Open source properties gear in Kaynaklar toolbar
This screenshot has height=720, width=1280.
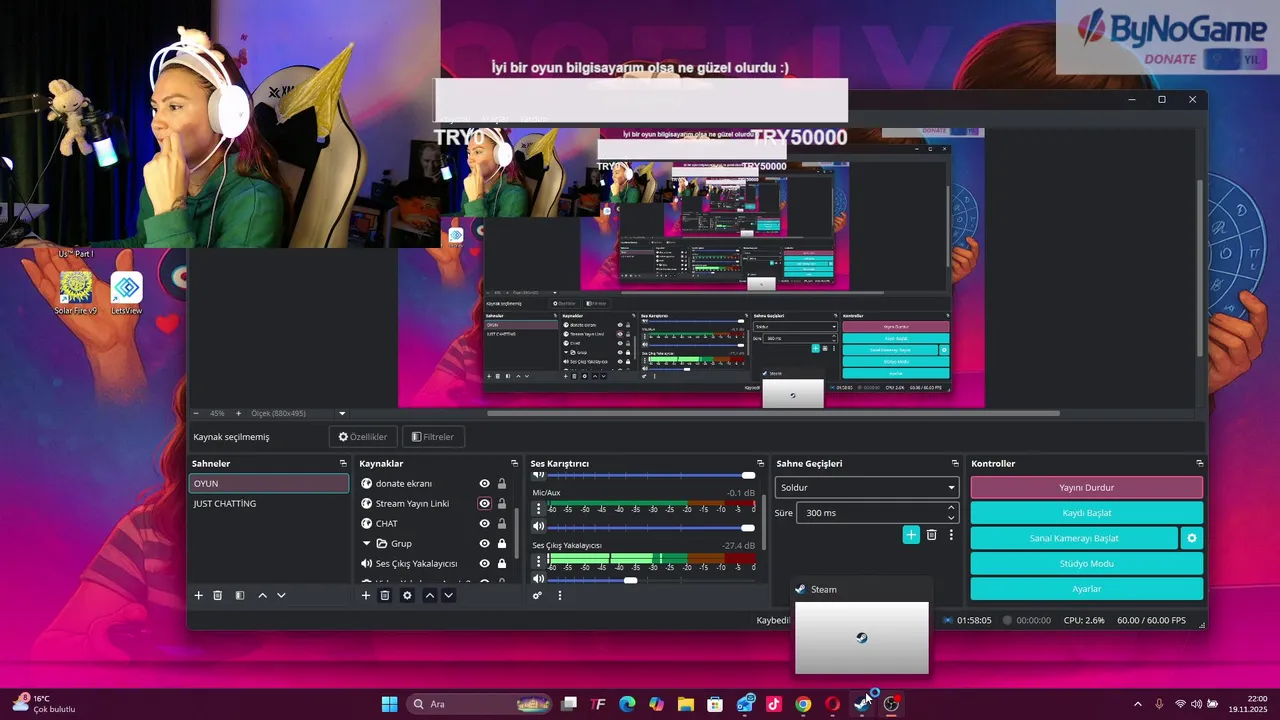tap(407, 595)
